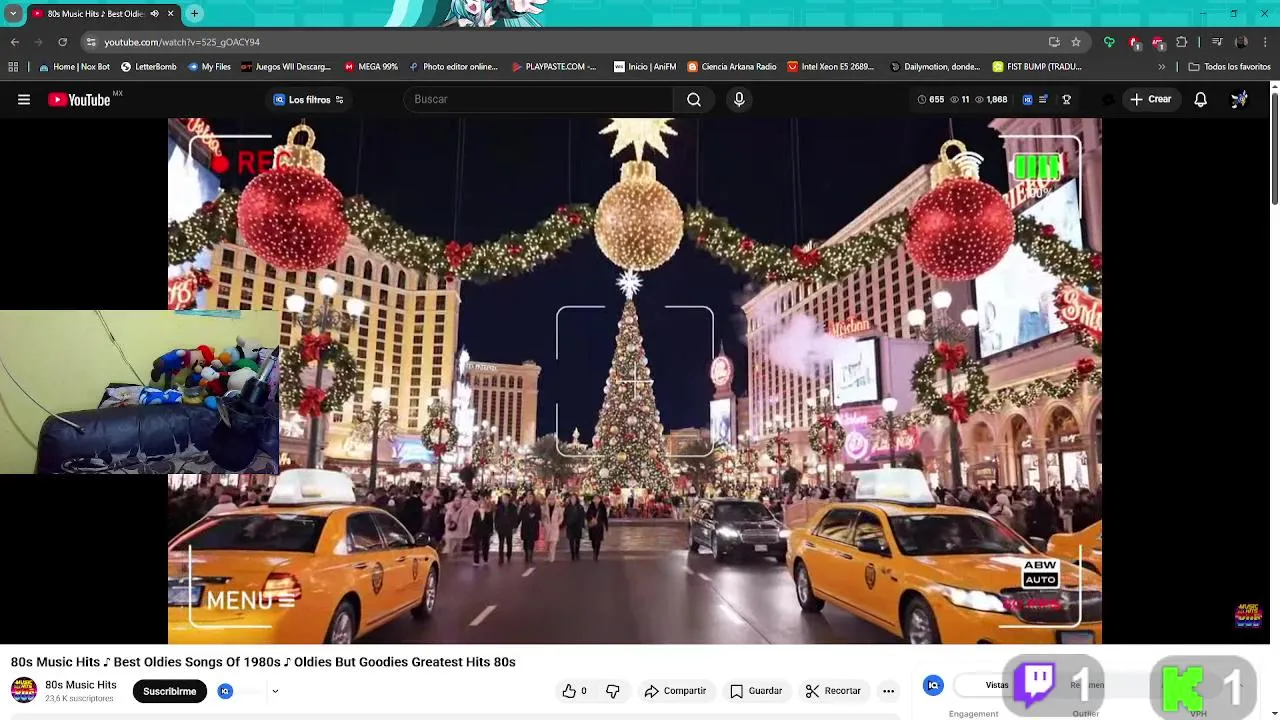The width and height of the screenshot is (1280, 720).
Task: Dislike the video with thumbs down
Action: pyautogui.click(x=613, y=691)
